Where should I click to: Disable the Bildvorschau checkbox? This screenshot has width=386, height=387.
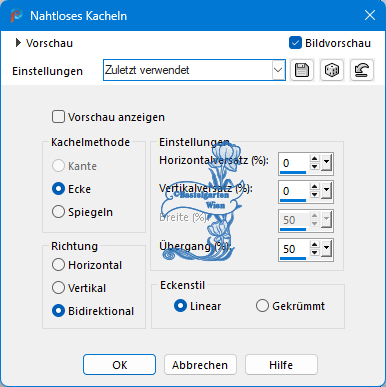pos(295,43)
